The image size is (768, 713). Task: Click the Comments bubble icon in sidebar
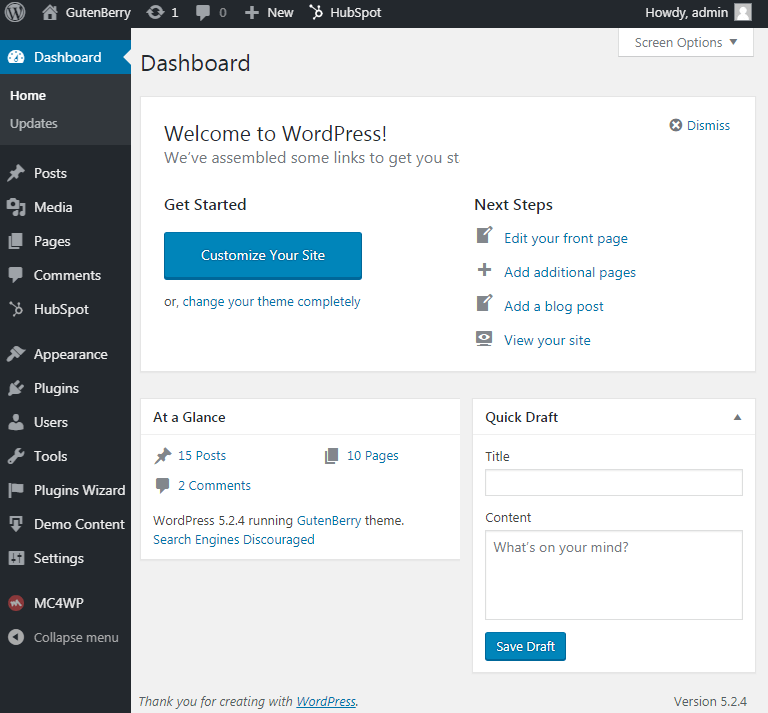click(x=16, y=275)
